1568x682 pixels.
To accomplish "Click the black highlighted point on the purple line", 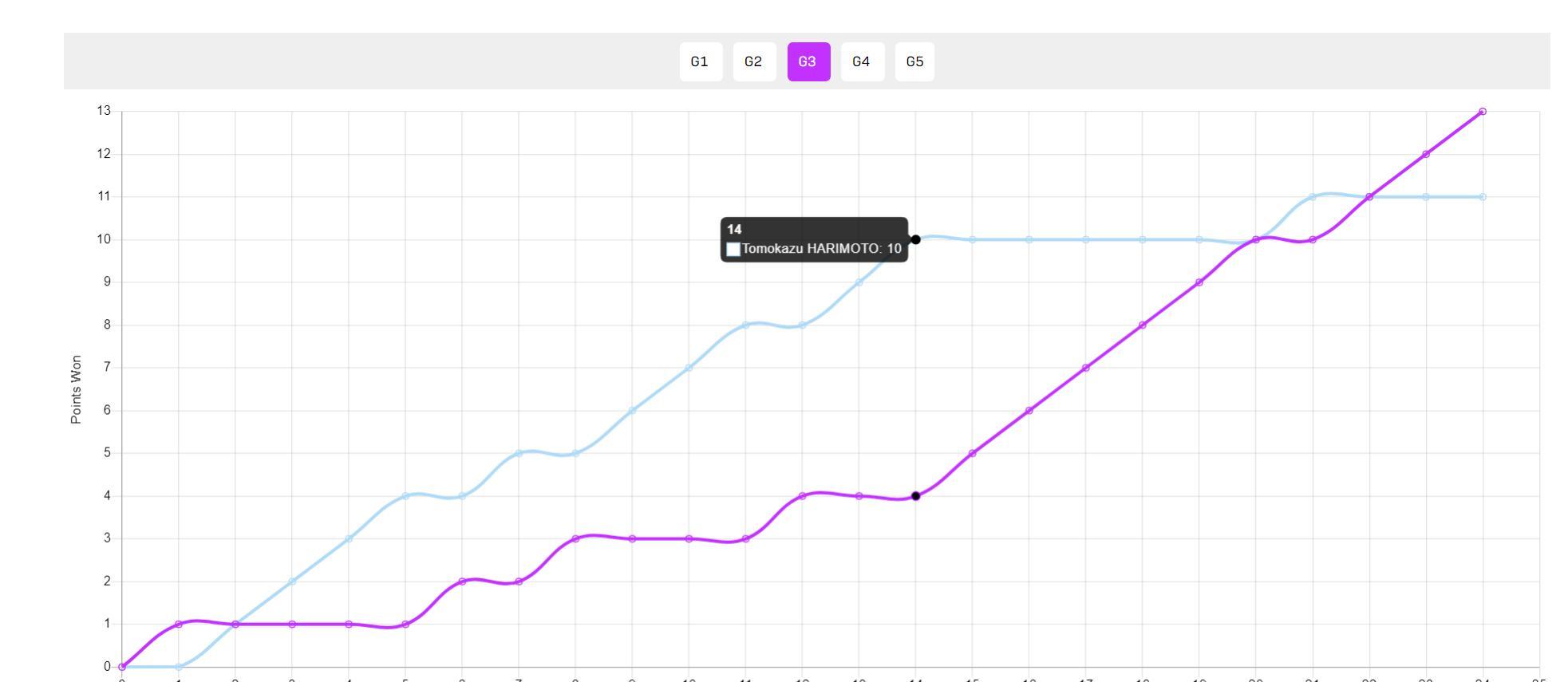I will [x=915, y=496].
